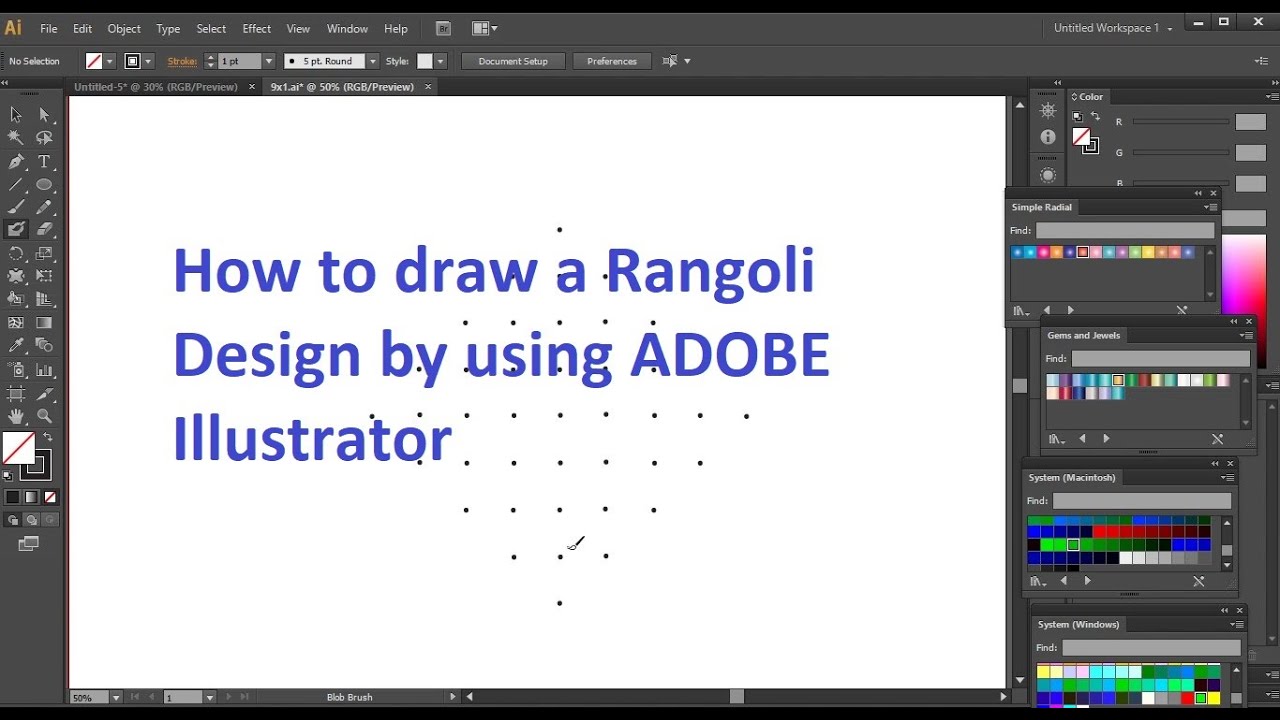Click the Find field in System (Macintosh)
Screen dimensions: 1280x720
(x=1142, y=501)
